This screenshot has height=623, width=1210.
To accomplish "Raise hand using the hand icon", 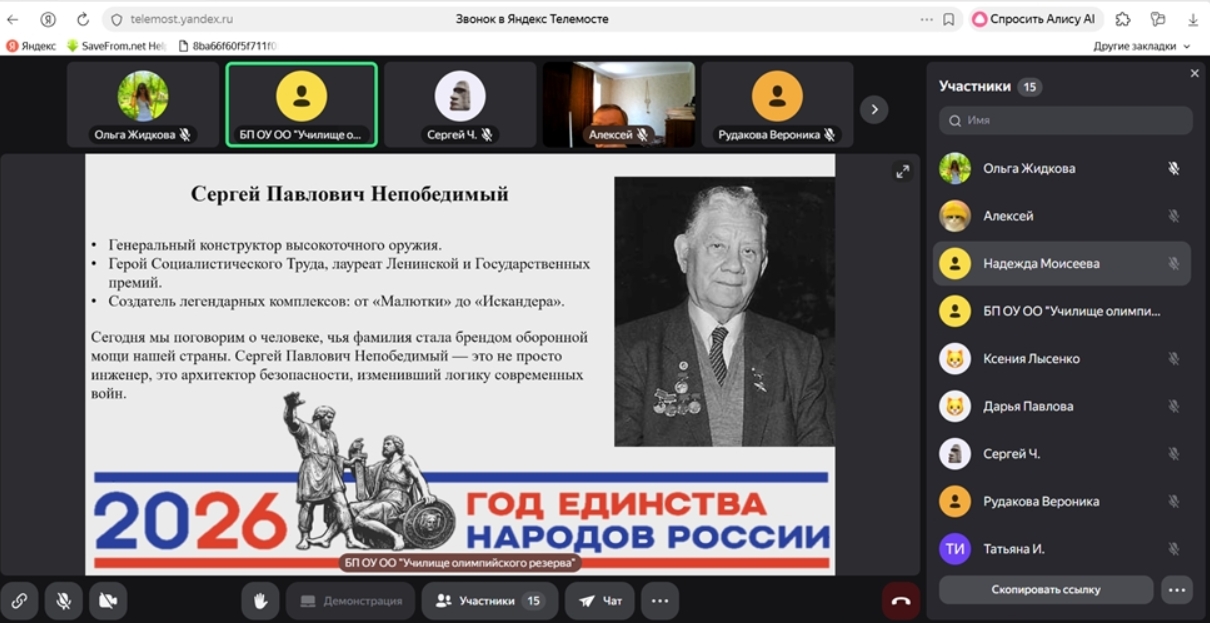I will [x=260, y=601].
